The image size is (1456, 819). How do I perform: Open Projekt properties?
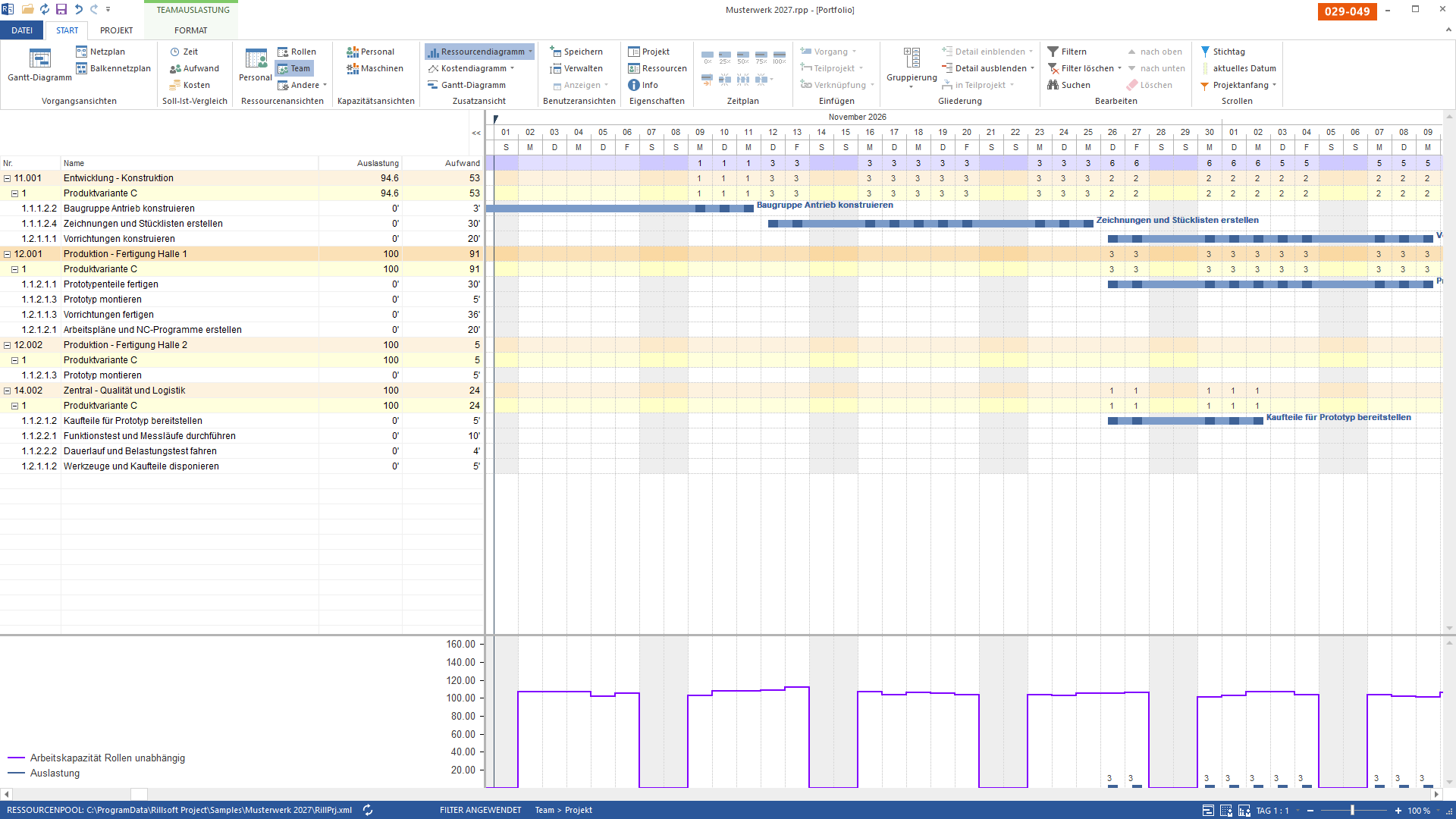[648, 52]
